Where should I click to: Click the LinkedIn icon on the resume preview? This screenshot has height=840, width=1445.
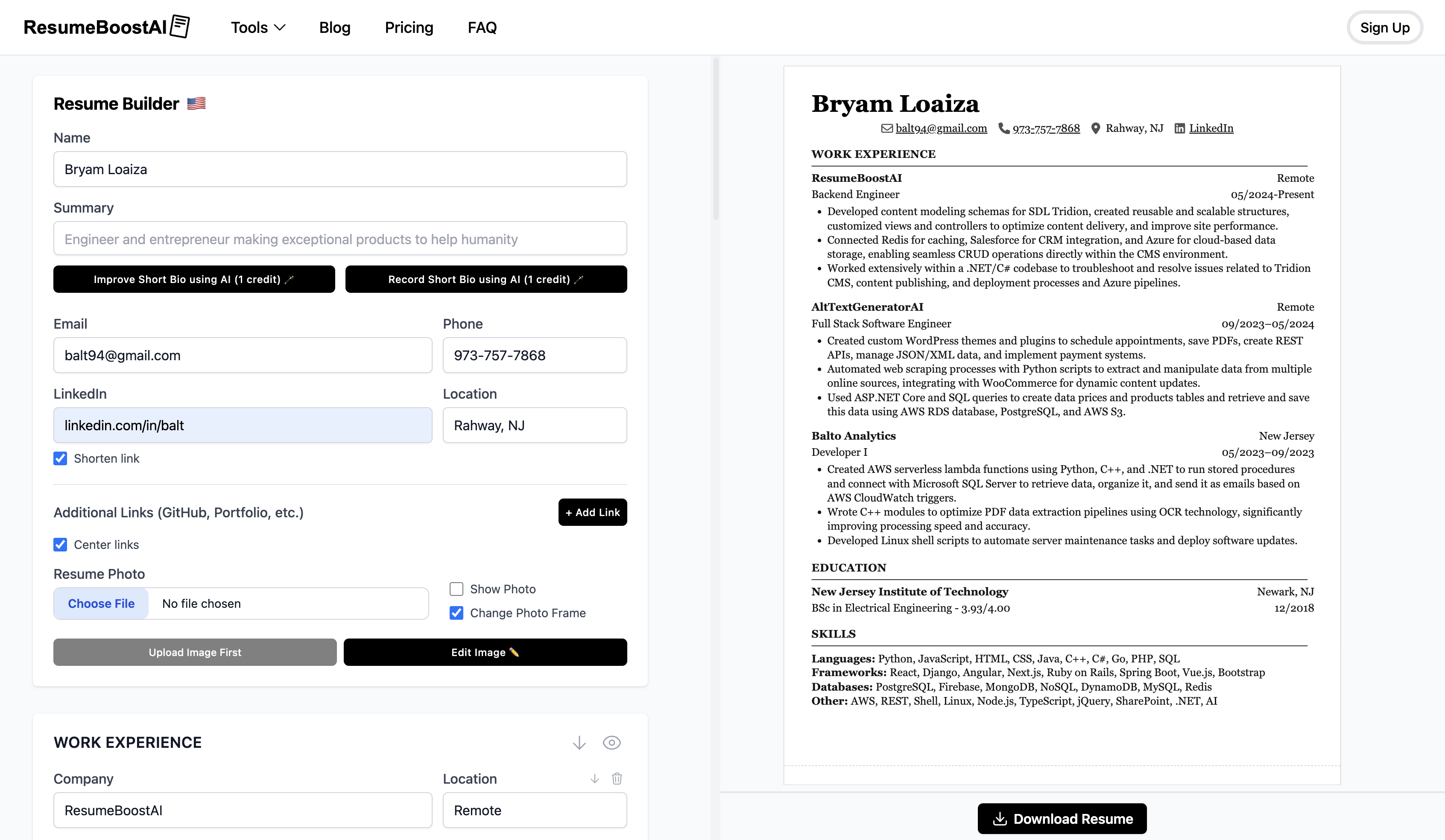click(1179, 128)
